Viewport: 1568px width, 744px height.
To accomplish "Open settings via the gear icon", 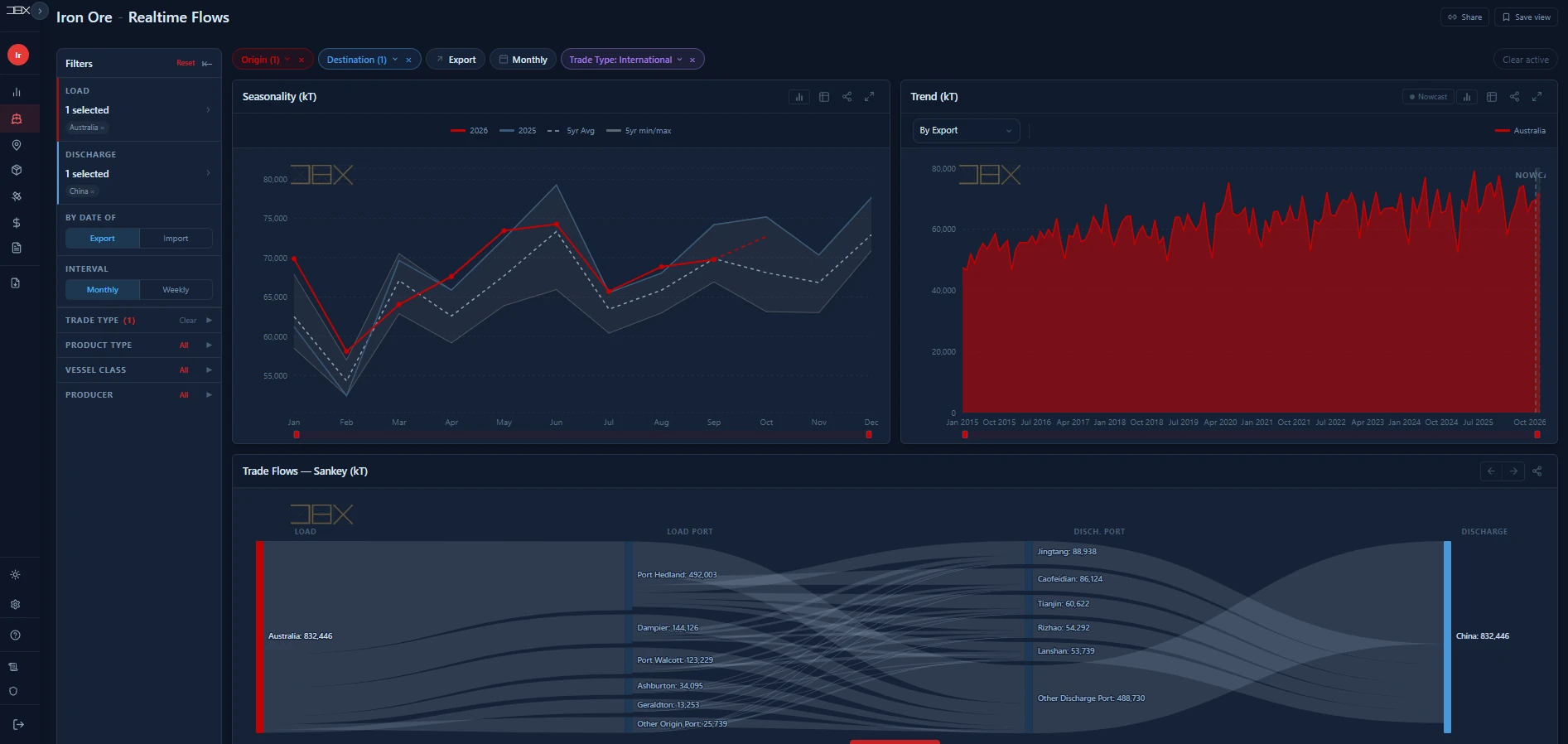I will click(x=15, y=605).
